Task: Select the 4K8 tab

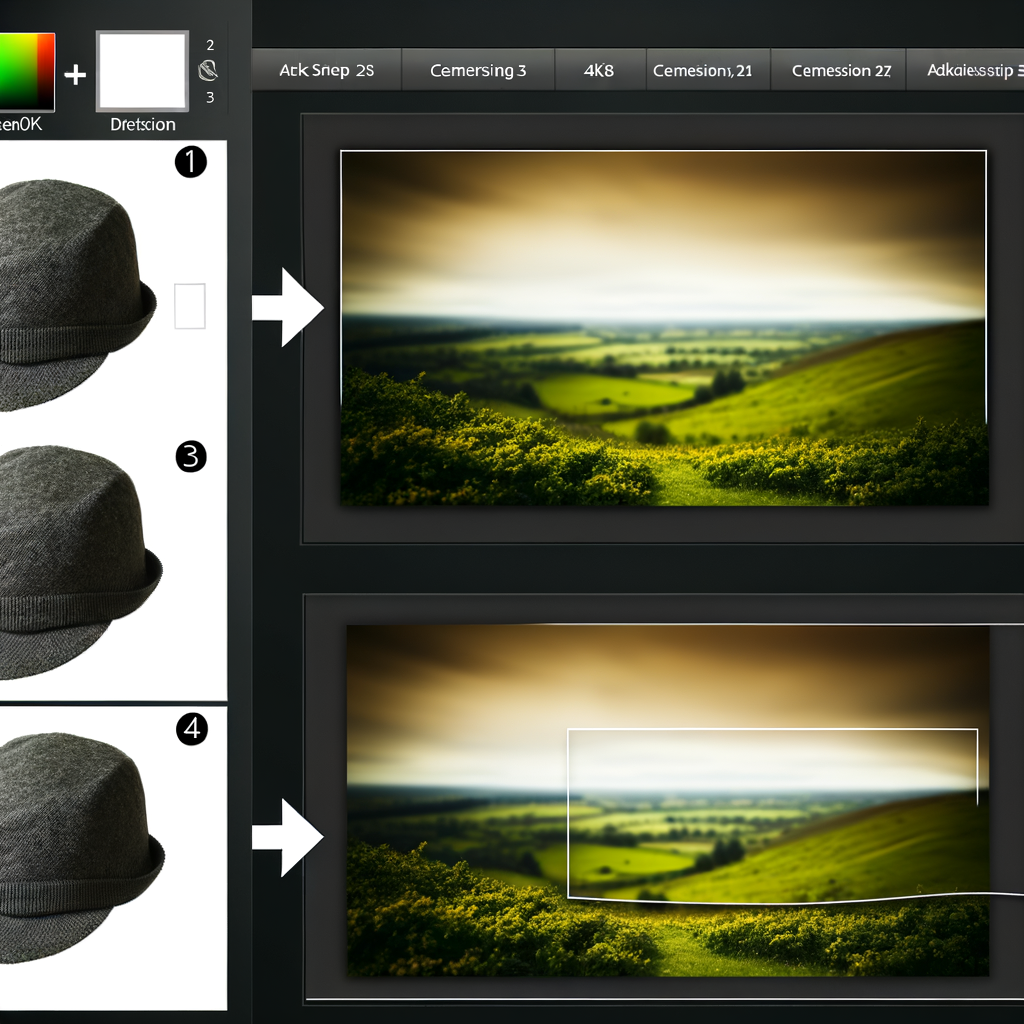Action: 599,71
